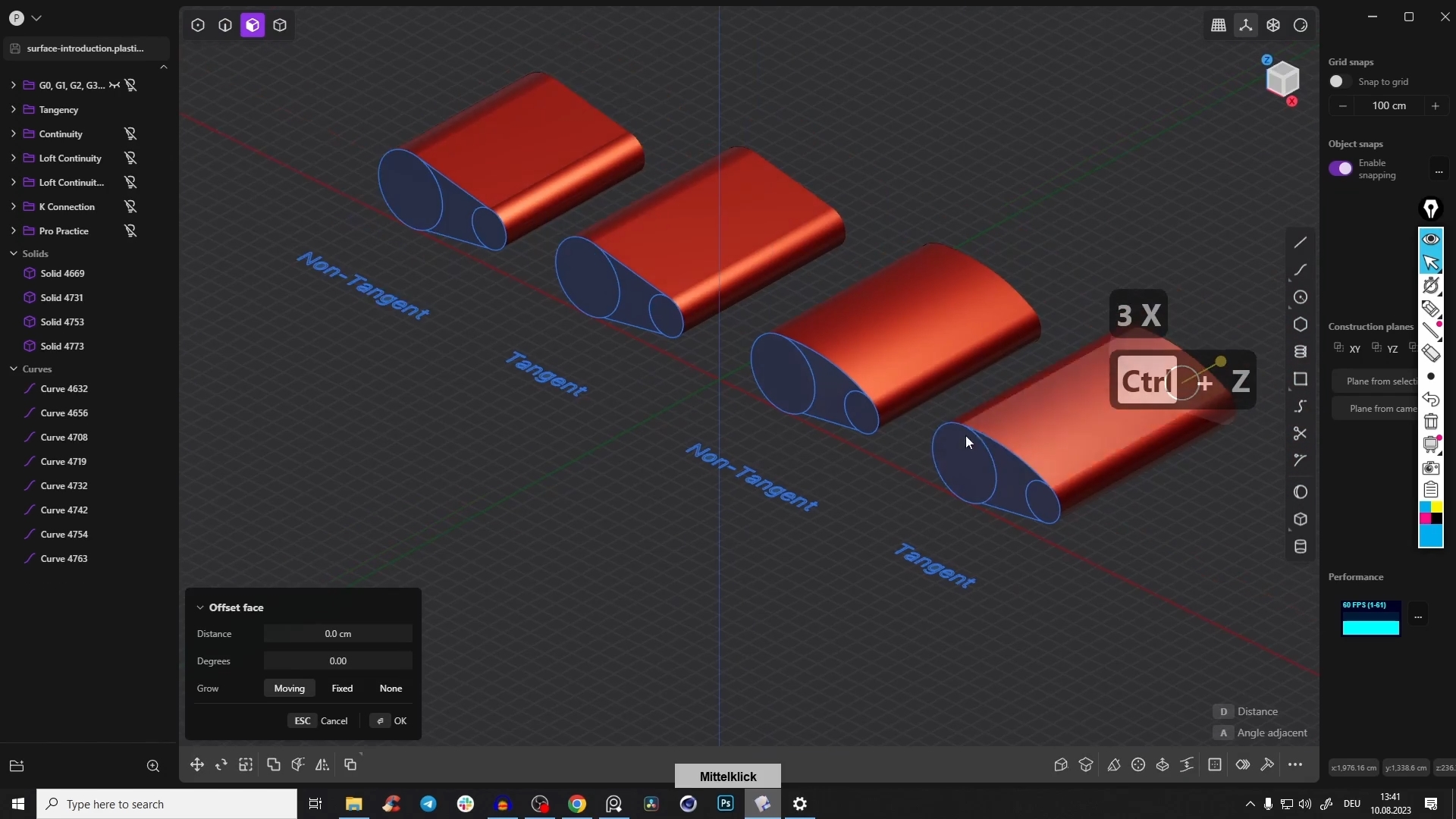Click the mirror tool icon in the bottom toolbar
1456x819 pixels.
(x=322, y=765)
